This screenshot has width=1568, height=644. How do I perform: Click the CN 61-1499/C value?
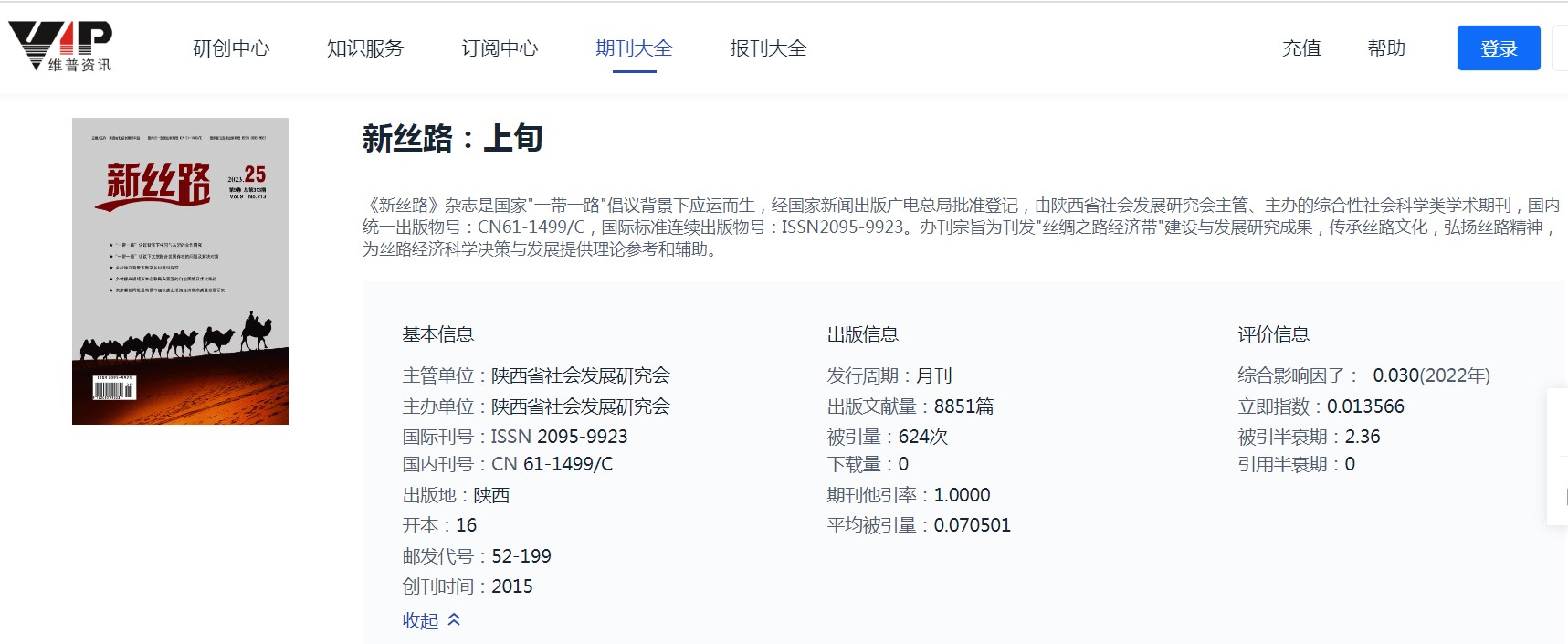(x=552, y=464)
